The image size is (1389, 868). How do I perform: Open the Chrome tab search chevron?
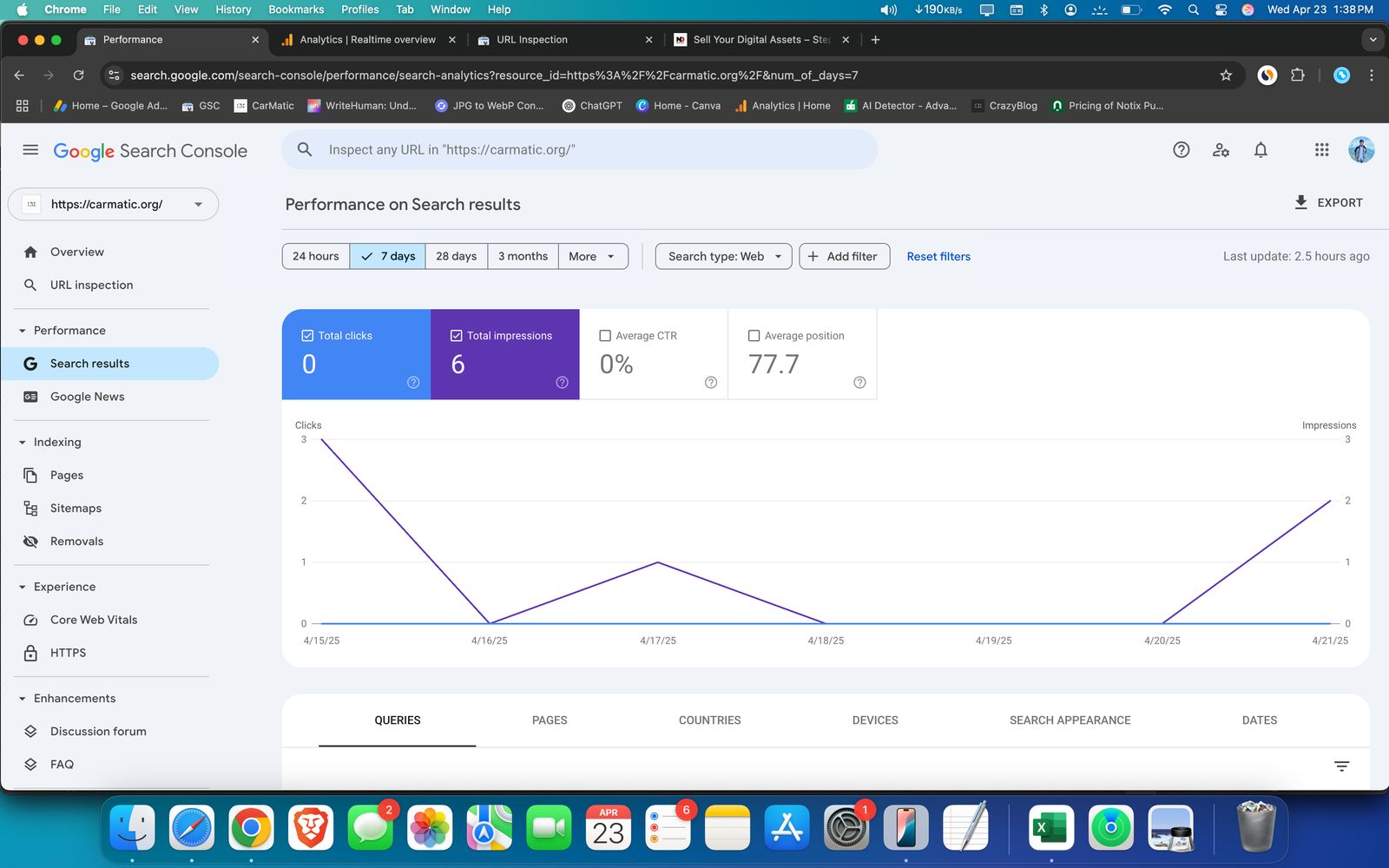click(1373, 40)
